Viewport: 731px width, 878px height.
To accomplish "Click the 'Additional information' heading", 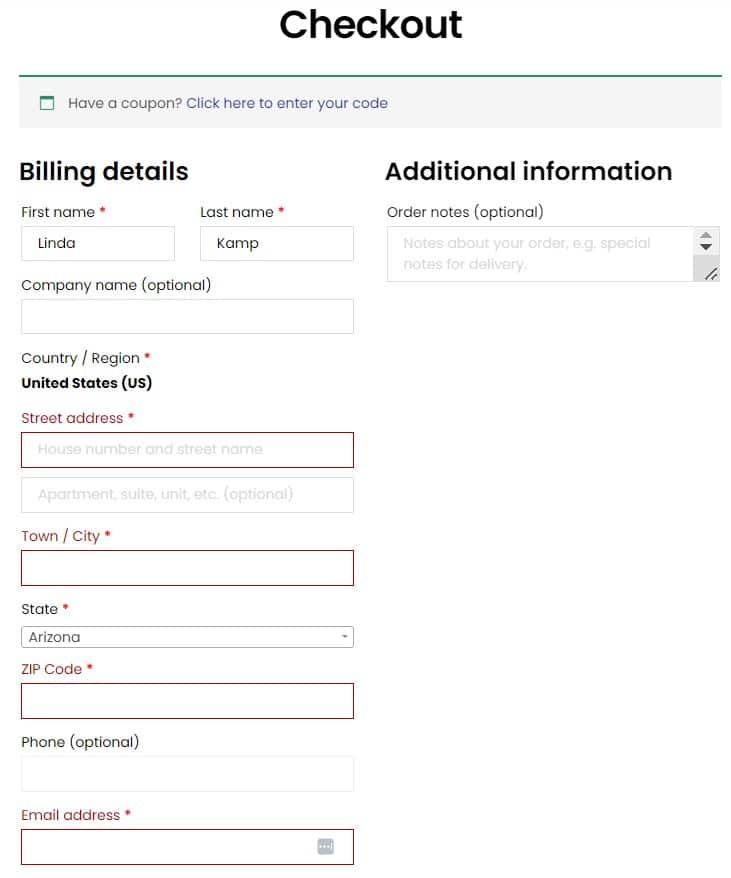I will click(529, 171).
